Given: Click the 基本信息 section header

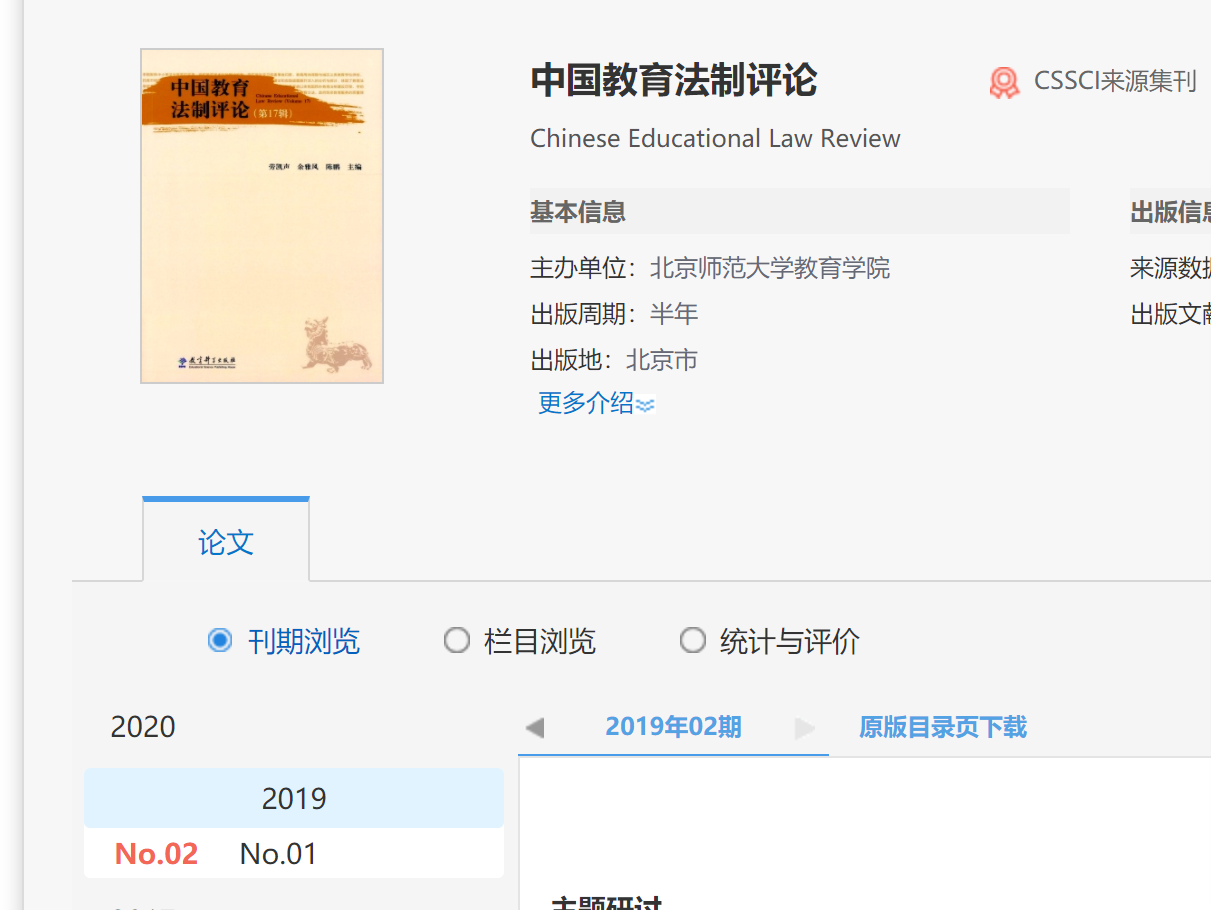Looking at the screenshot, I should [800, 211].
